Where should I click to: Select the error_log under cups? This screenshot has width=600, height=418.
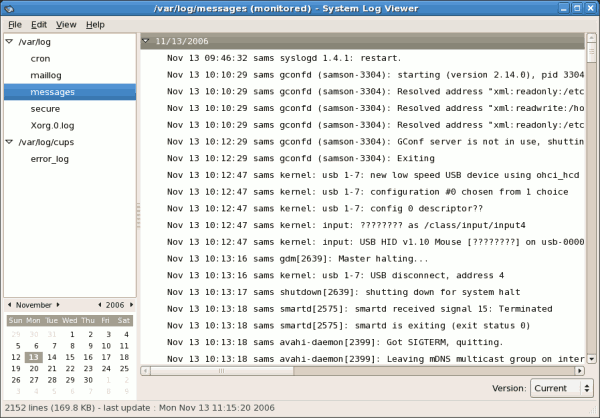49,159
